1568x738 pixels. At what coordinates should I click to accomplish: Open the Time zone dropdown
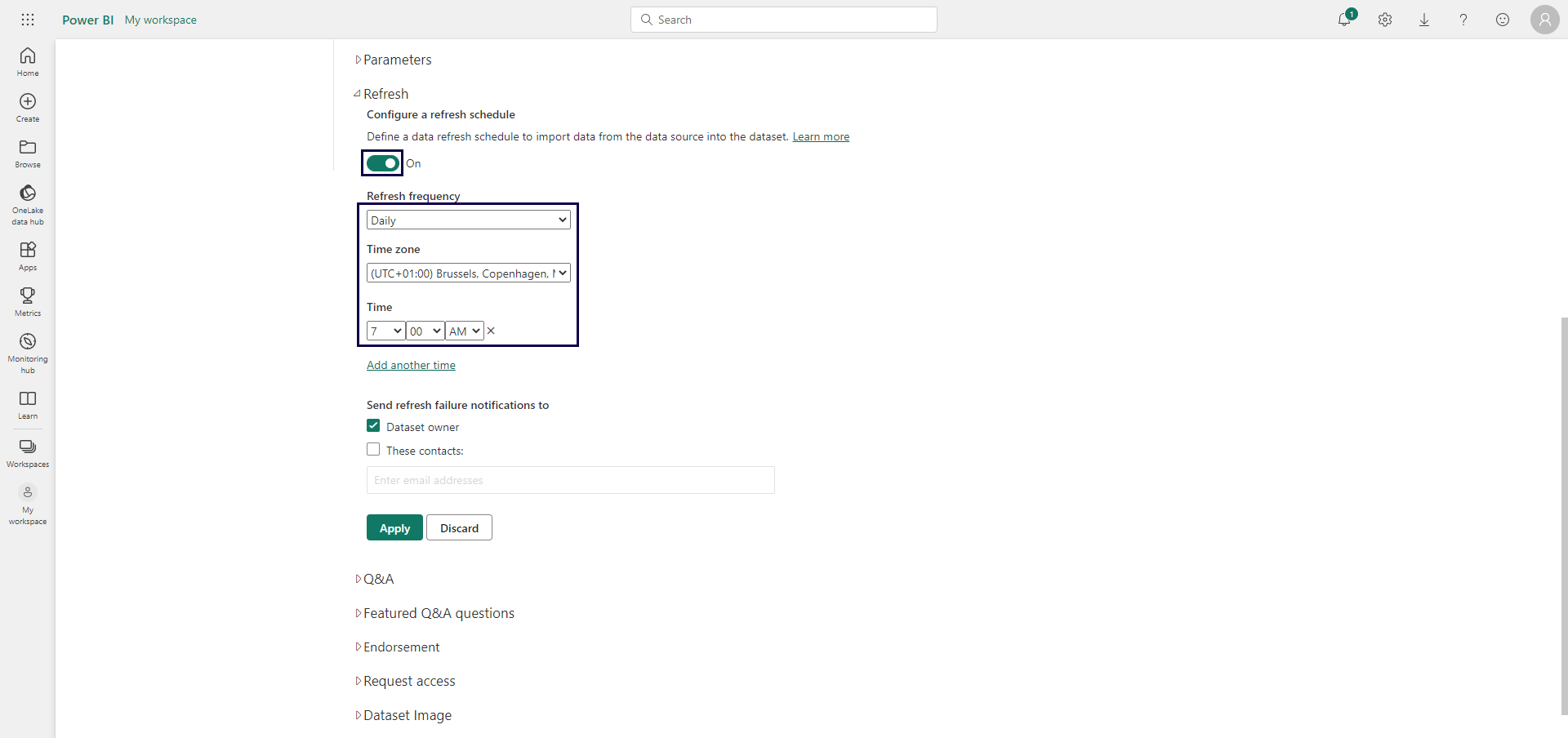[x=468, y=273]
